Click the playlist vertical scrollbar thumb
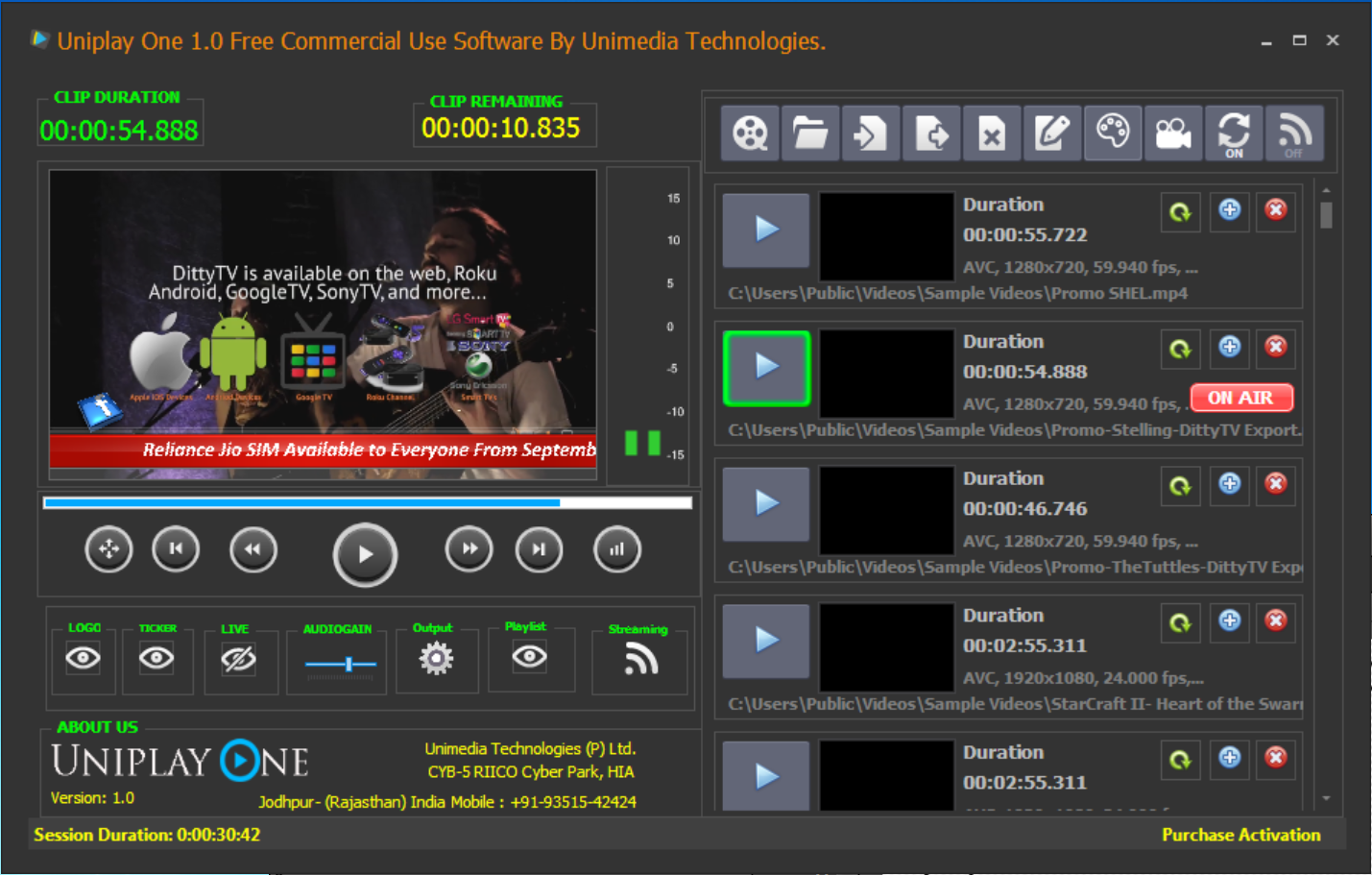Image resolution: width=1372 pixels, height=875 pixels. 1326,215
